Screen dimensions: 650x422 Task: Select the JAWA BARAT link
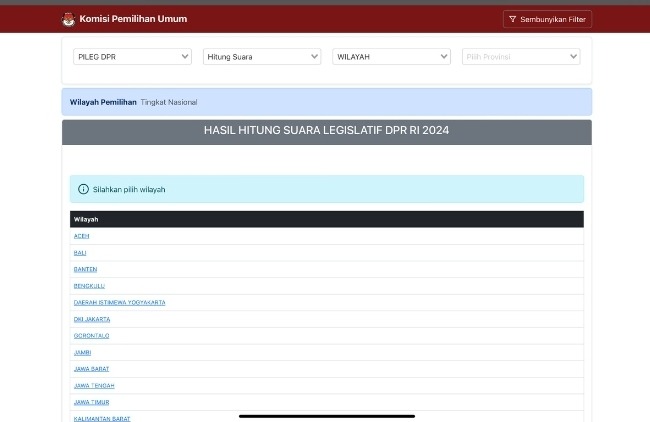click(x=91, y=369)
